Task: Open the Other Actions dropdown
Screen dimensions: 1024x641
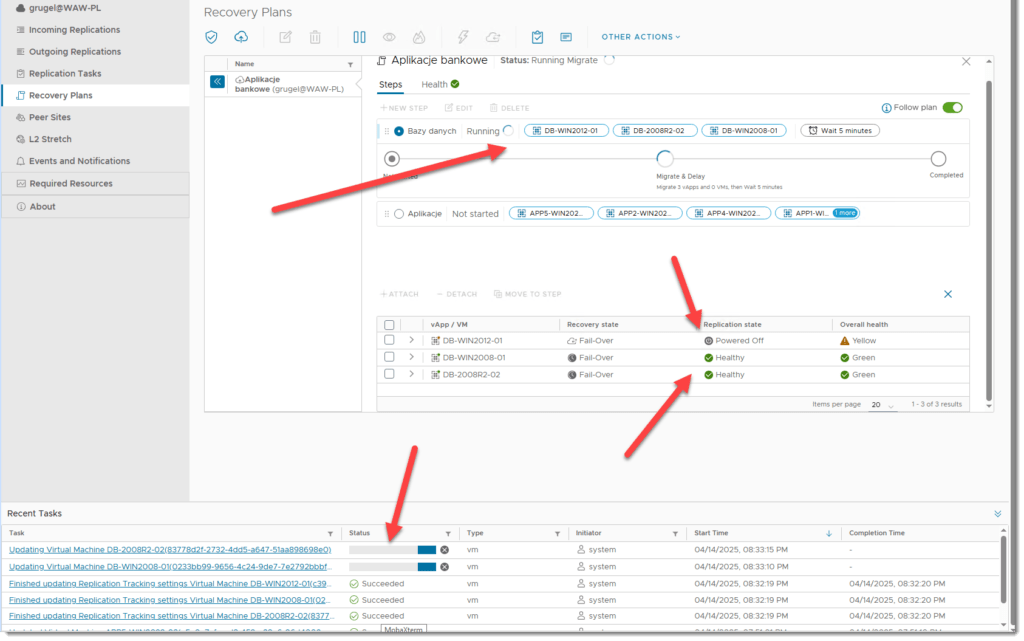Action: (x=640, y=37)
